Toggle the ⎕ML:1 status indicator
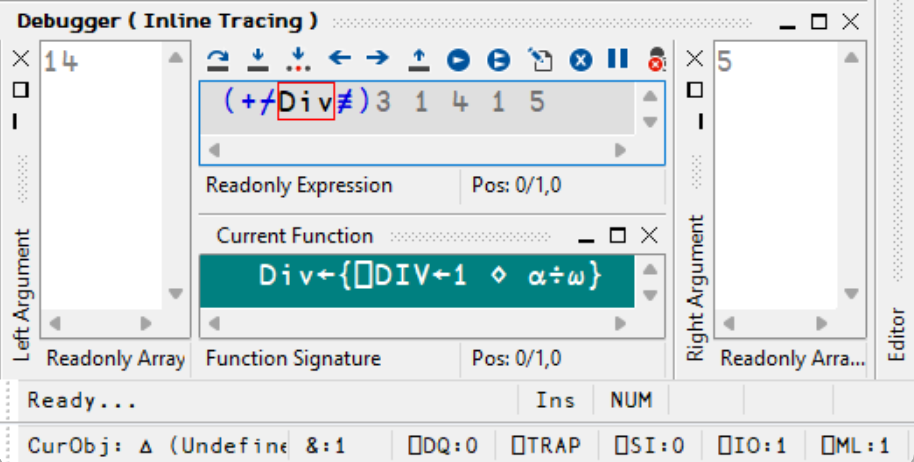Screen dimensions: 914x462 [x=855, y=445]
